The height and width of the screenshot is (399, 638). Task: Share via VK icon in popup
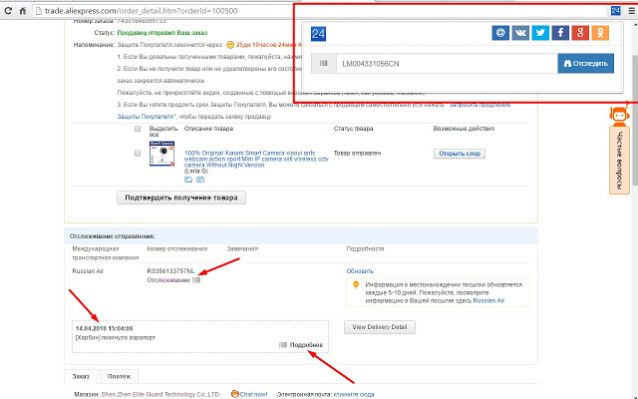520,33
